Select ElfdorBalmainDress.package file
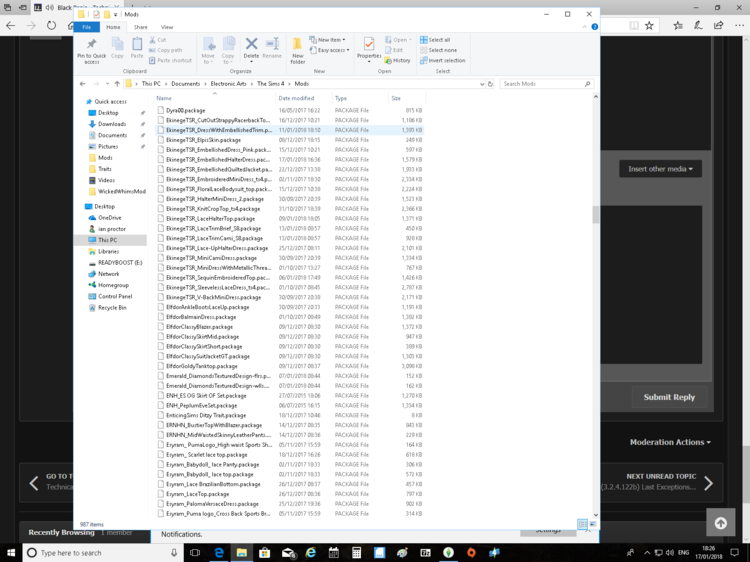Screen dimensions: 750x562 (290, 317)
